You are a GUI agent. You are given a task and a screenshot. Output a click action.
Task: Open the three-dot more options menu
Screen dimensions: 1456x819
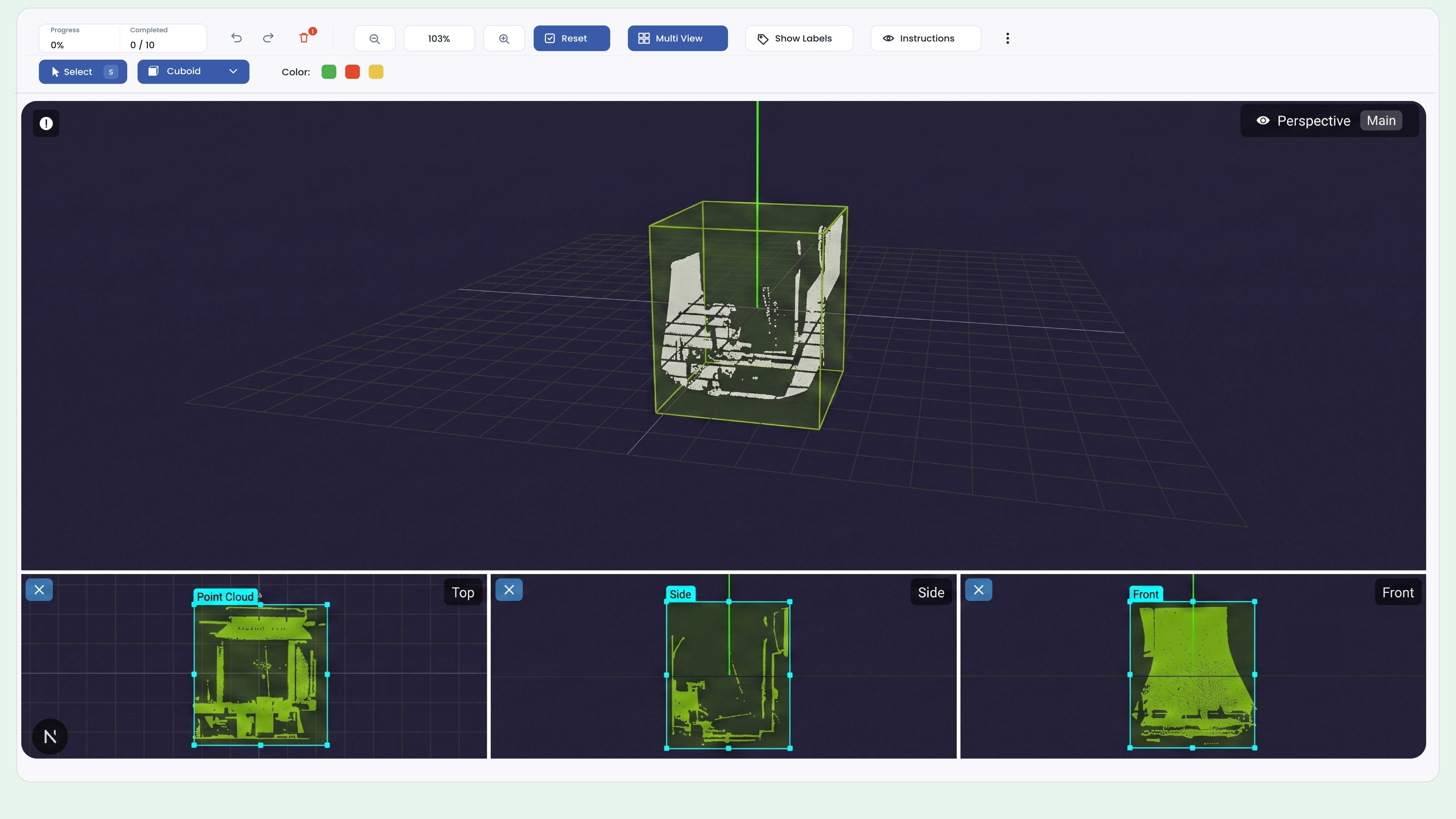[1007, 38]
